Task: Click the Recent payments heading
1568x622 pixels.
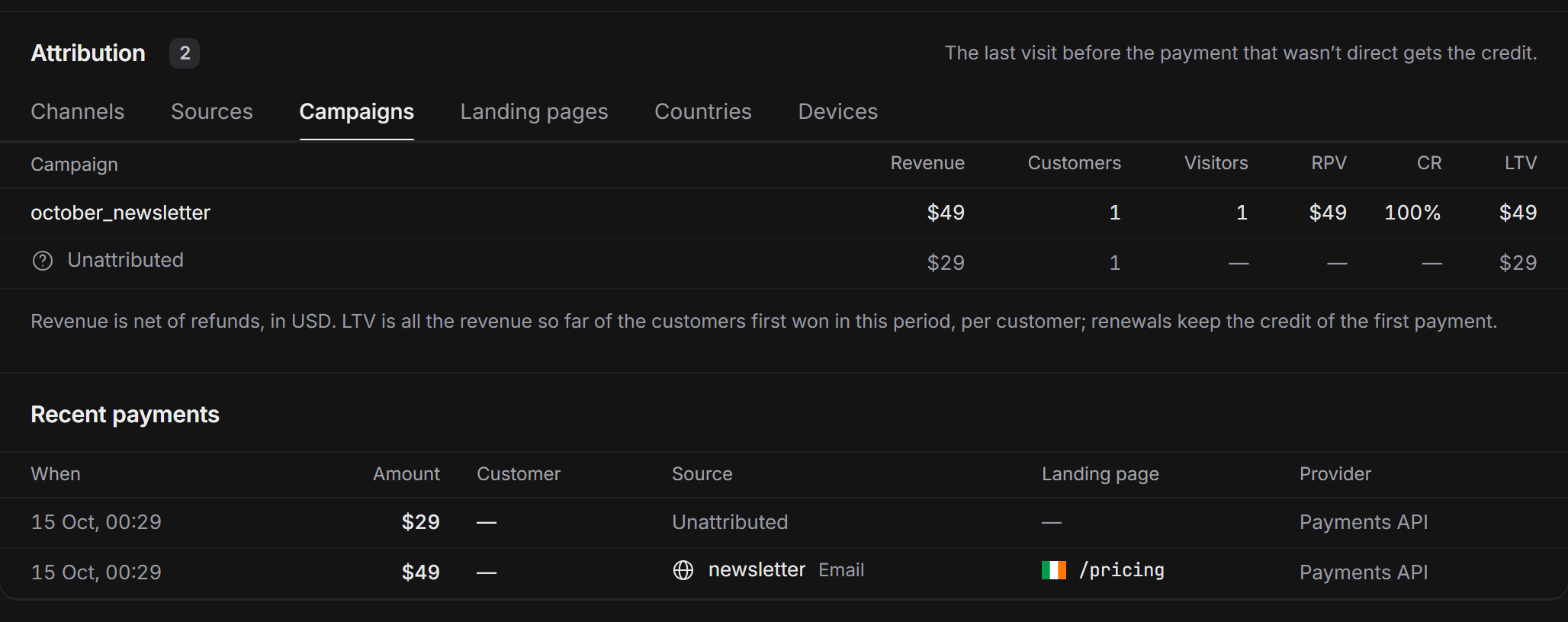Action: tap(125, 415)
